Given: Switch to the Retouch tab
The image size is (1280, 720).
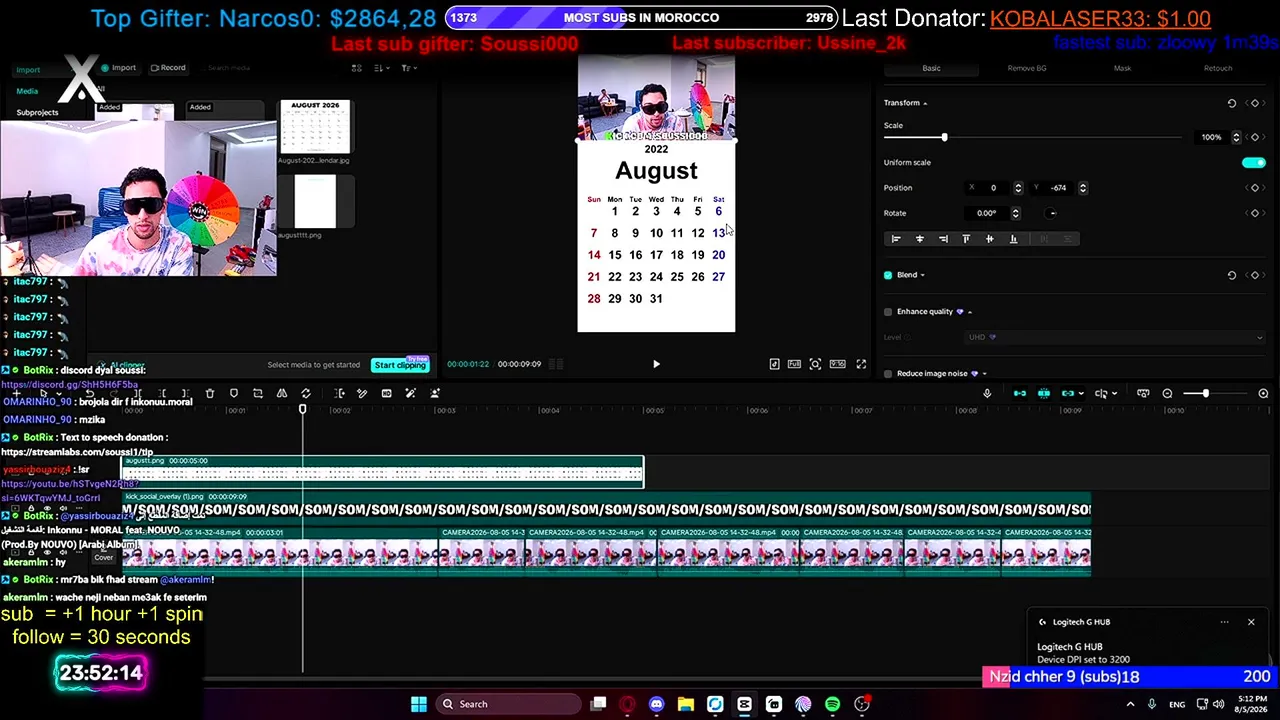Looking at the screenshot, I should [x=1218, y=68].
